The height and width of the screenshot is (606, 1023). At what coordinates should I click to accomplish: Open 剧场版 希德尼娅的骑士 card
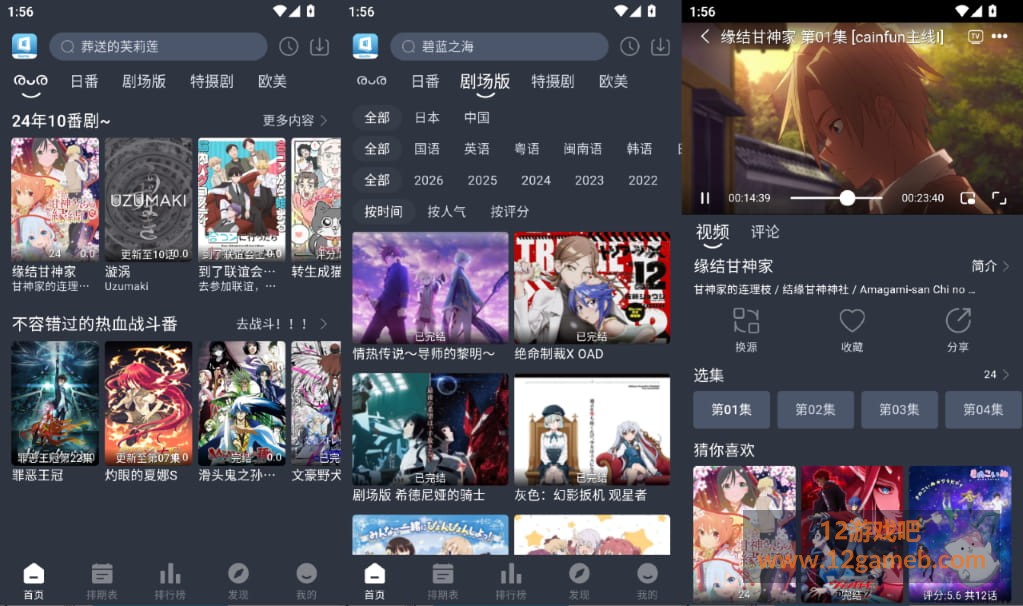pos(430,429)
